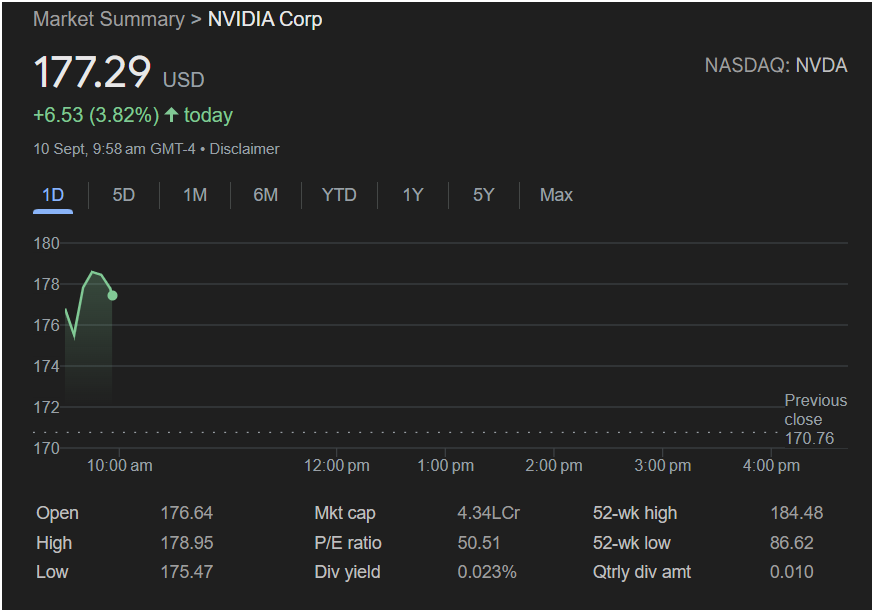The image size is (874, 612).
Task: Click the Qtrly div amt value 0.010
Action: click(792, 572)
